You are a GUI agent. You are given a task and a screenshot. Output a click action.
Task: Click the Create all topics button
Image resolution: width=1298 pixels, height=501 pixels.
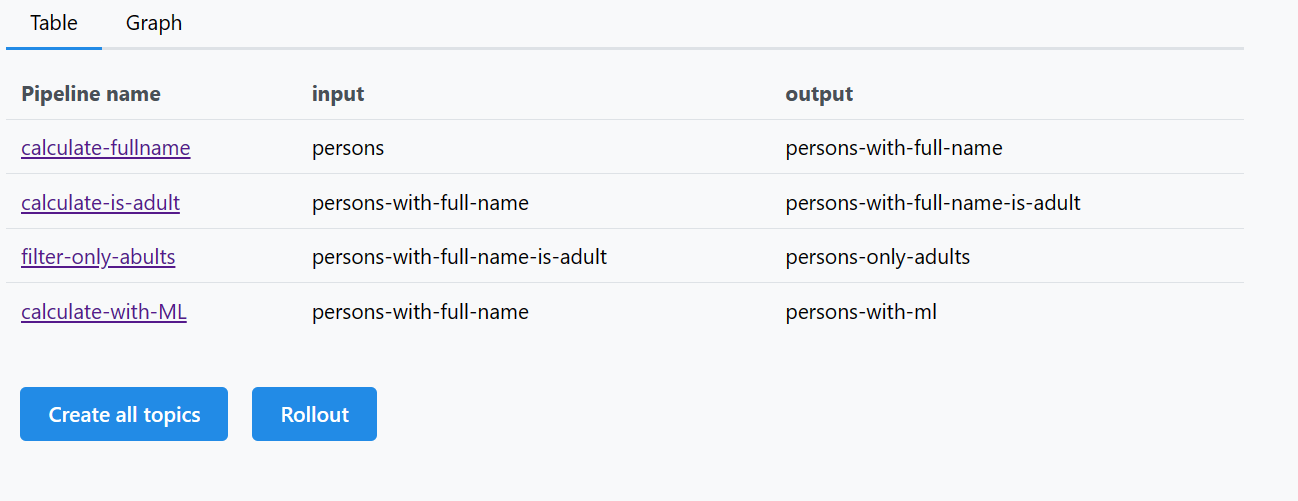coord(124,414)
